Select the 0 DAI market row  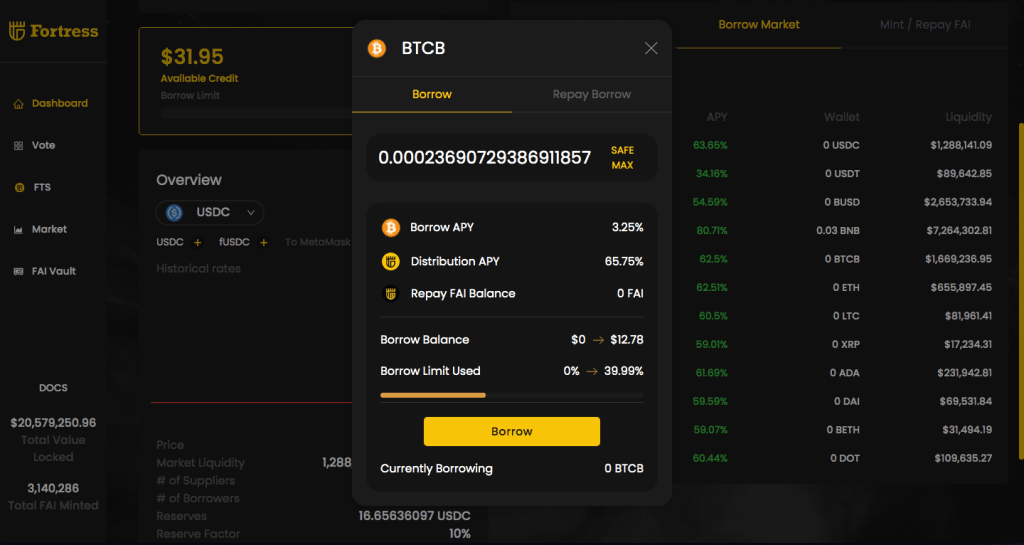(x=842, y=401)
